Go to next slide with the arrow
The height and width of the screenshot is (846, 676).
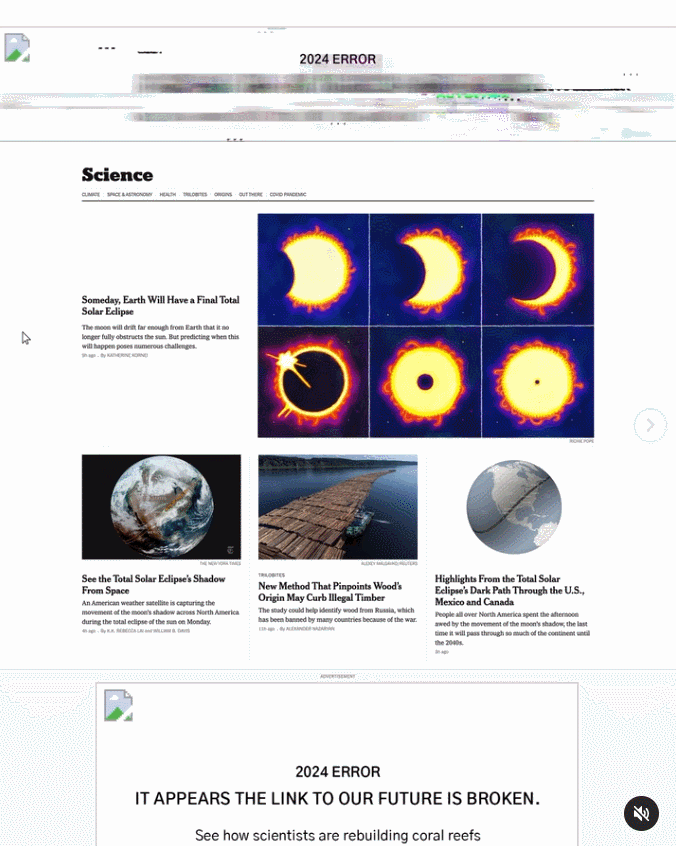pos(650,425)
